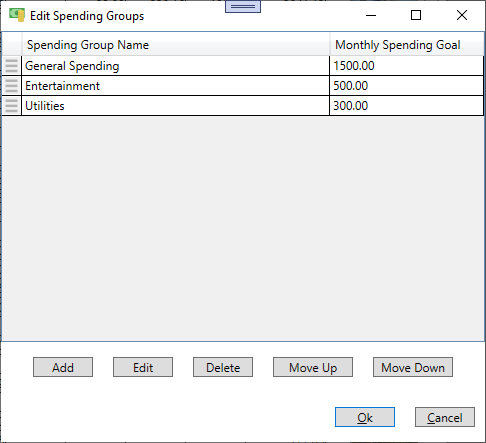Minimize the Edit Spending Groups window

371,15
